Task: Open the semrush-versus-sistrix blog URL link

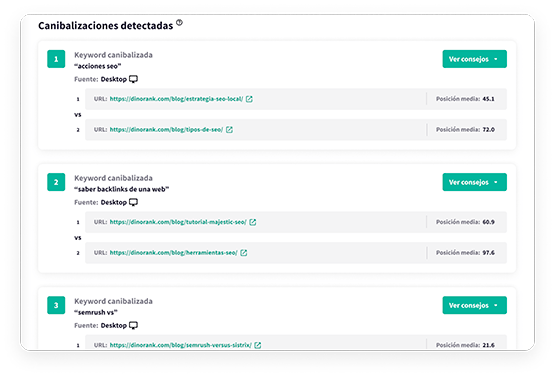Action: point(181,345)
